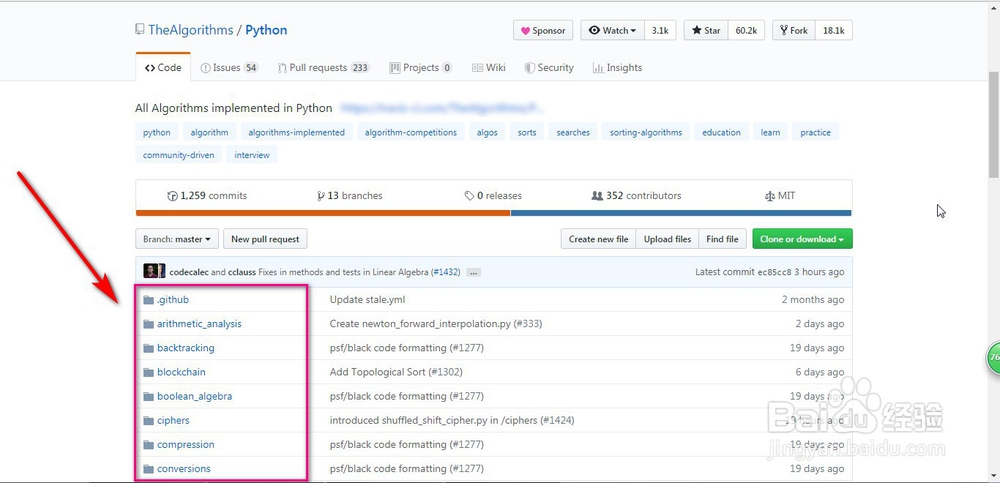The image size is (1000, 483).
Task: Click the education topic tag
Action: pos(721,132)
